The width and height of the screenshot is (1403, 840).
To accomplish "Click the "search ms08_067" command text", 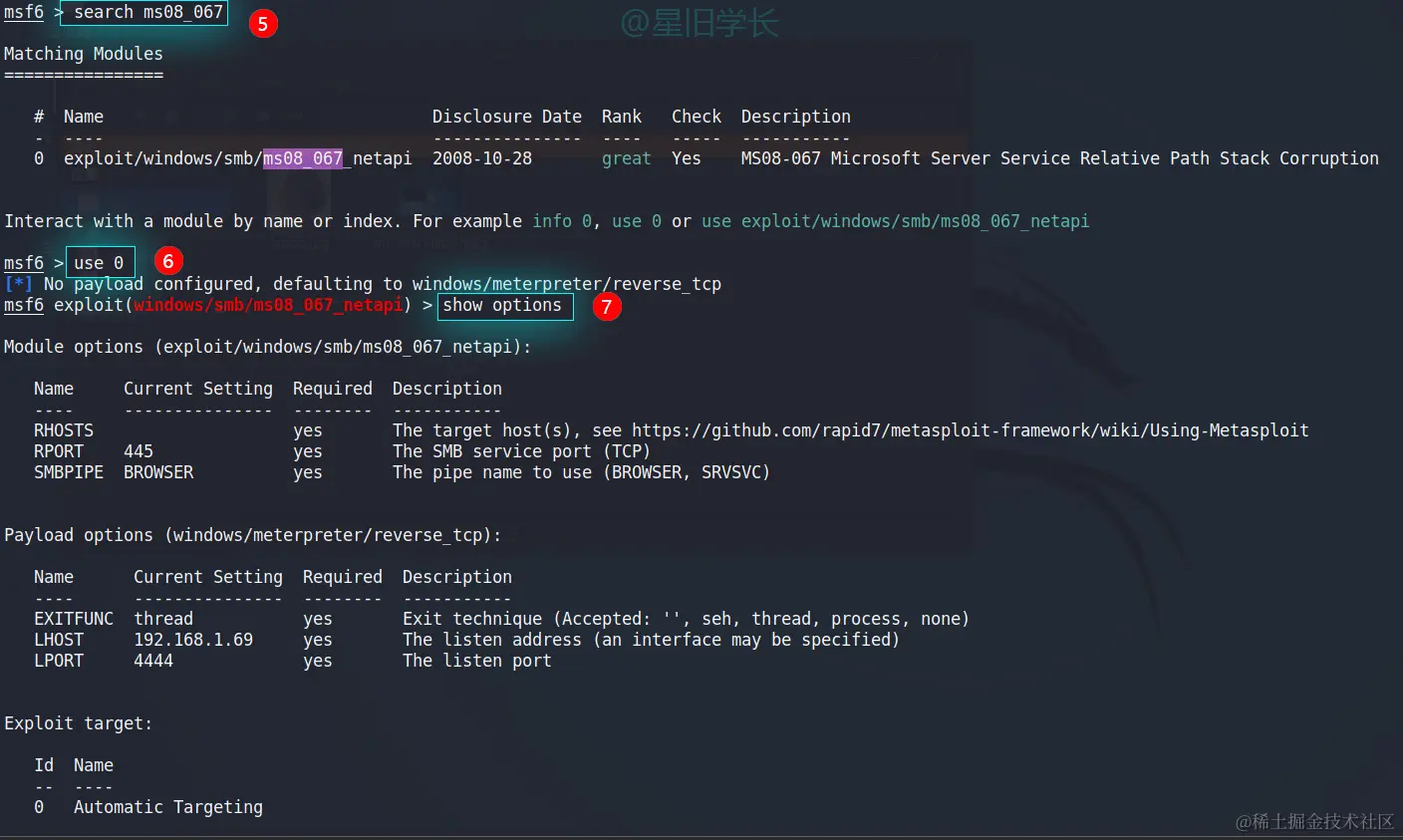I will 147,12.
